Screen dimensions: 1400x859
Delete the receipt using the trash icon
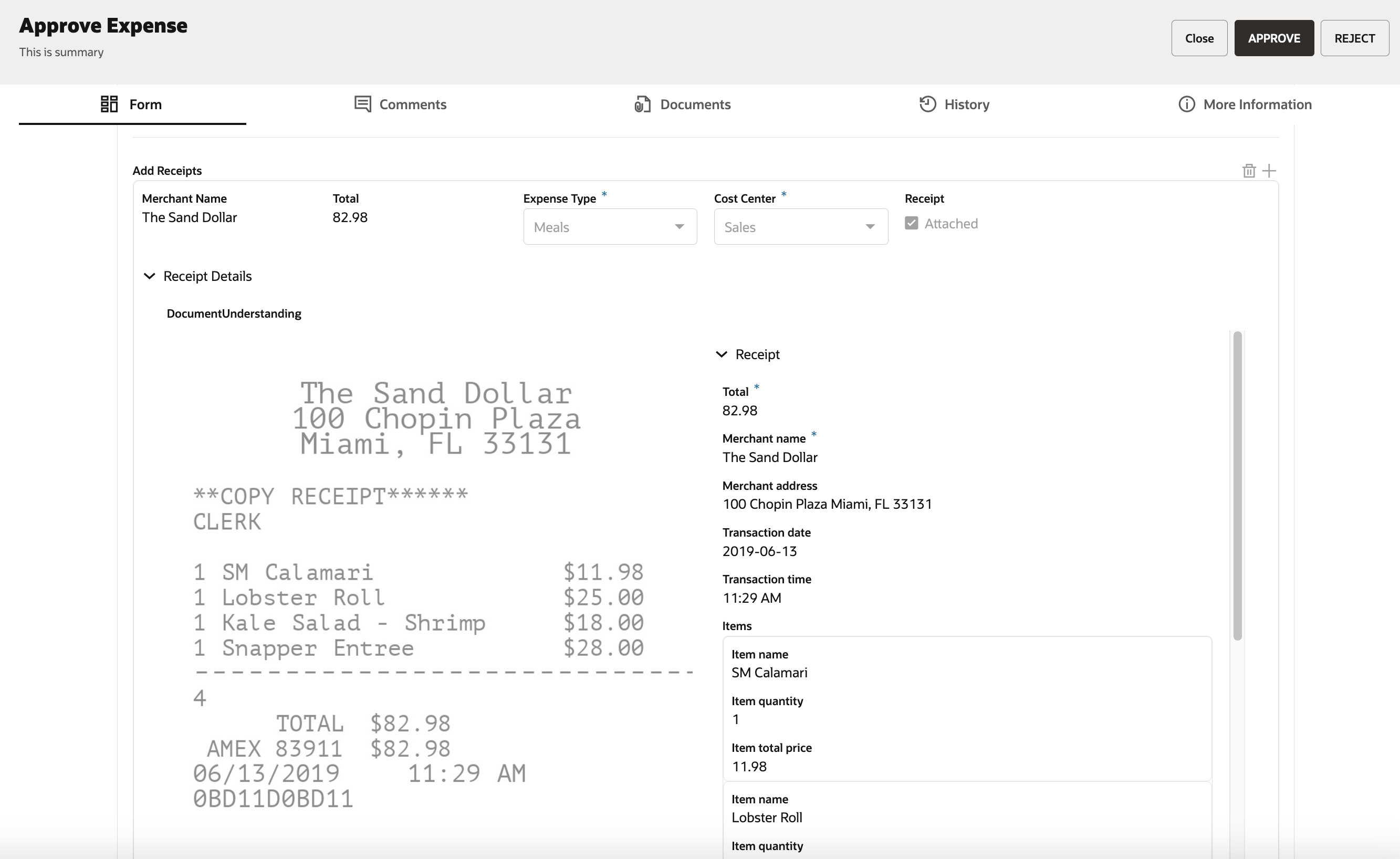tap(1248, 171)
